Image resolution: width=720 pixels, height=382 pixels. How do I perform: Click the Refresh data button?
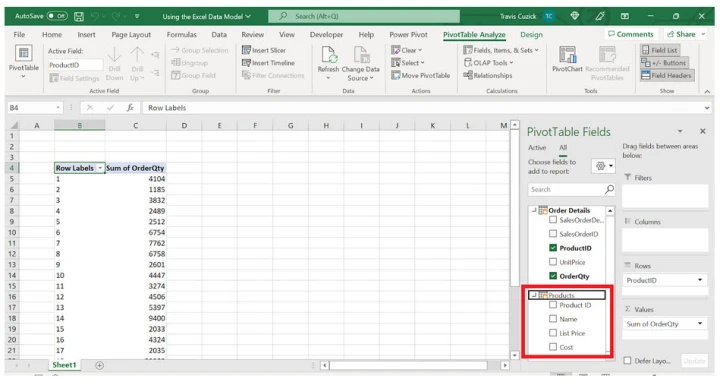tap(328, 63)
